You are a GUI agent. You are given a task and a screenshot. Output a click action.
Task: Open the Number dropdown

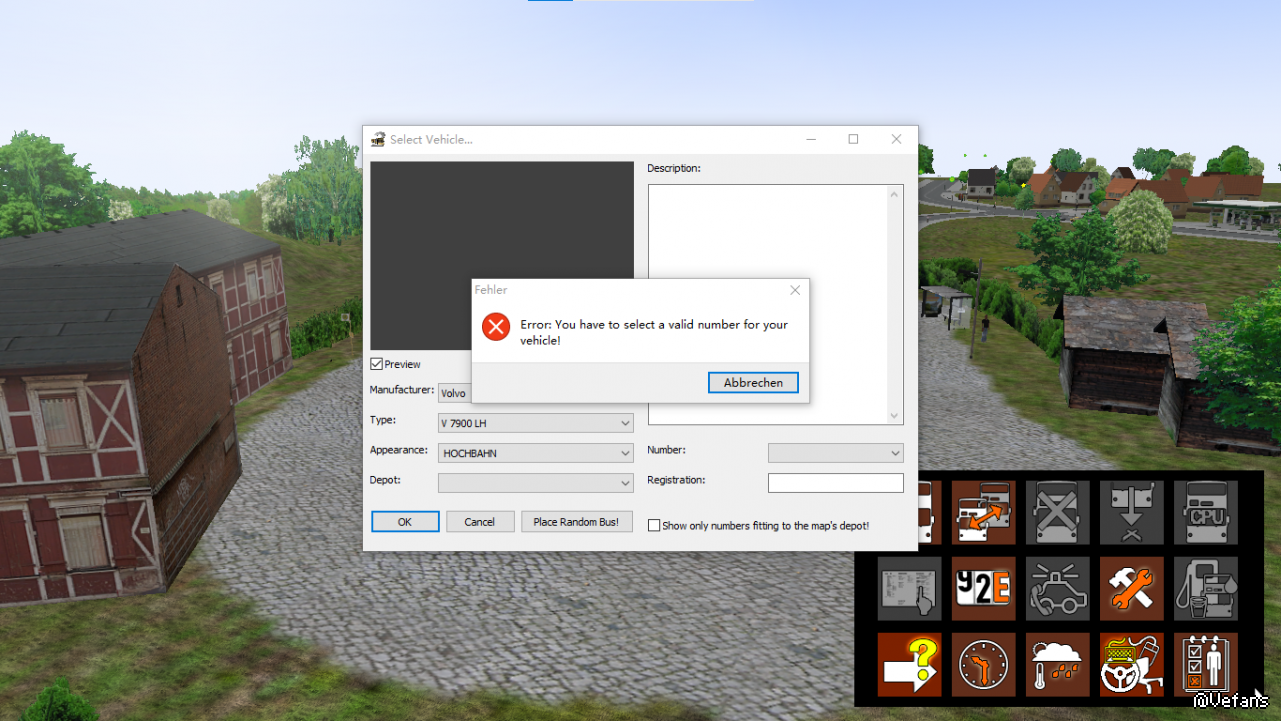point(836,453)
